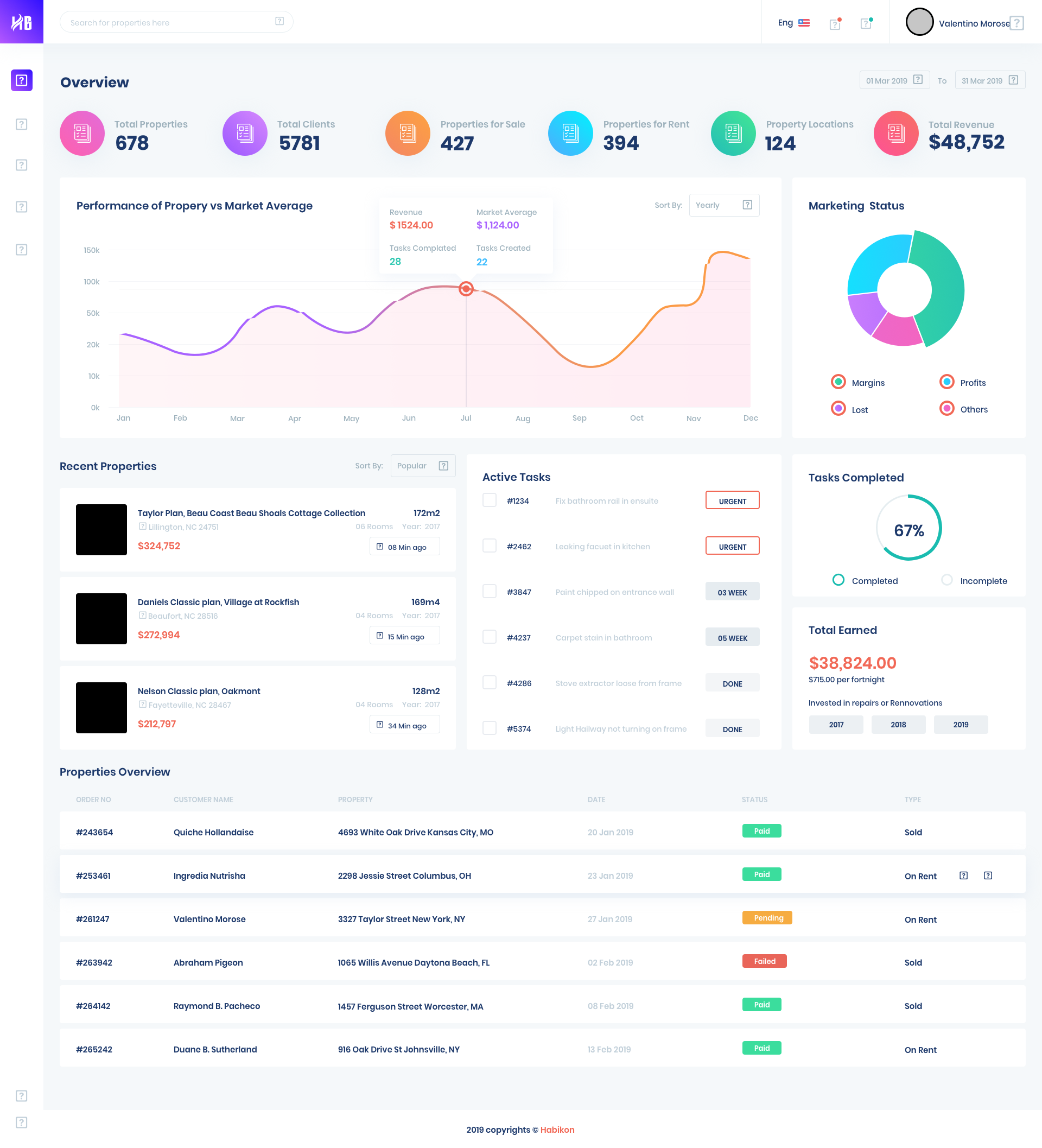The height and width of the screenshot is (1148, 1042).
Task: Click the URGENT button for task #2462
Action: (732, 546)
